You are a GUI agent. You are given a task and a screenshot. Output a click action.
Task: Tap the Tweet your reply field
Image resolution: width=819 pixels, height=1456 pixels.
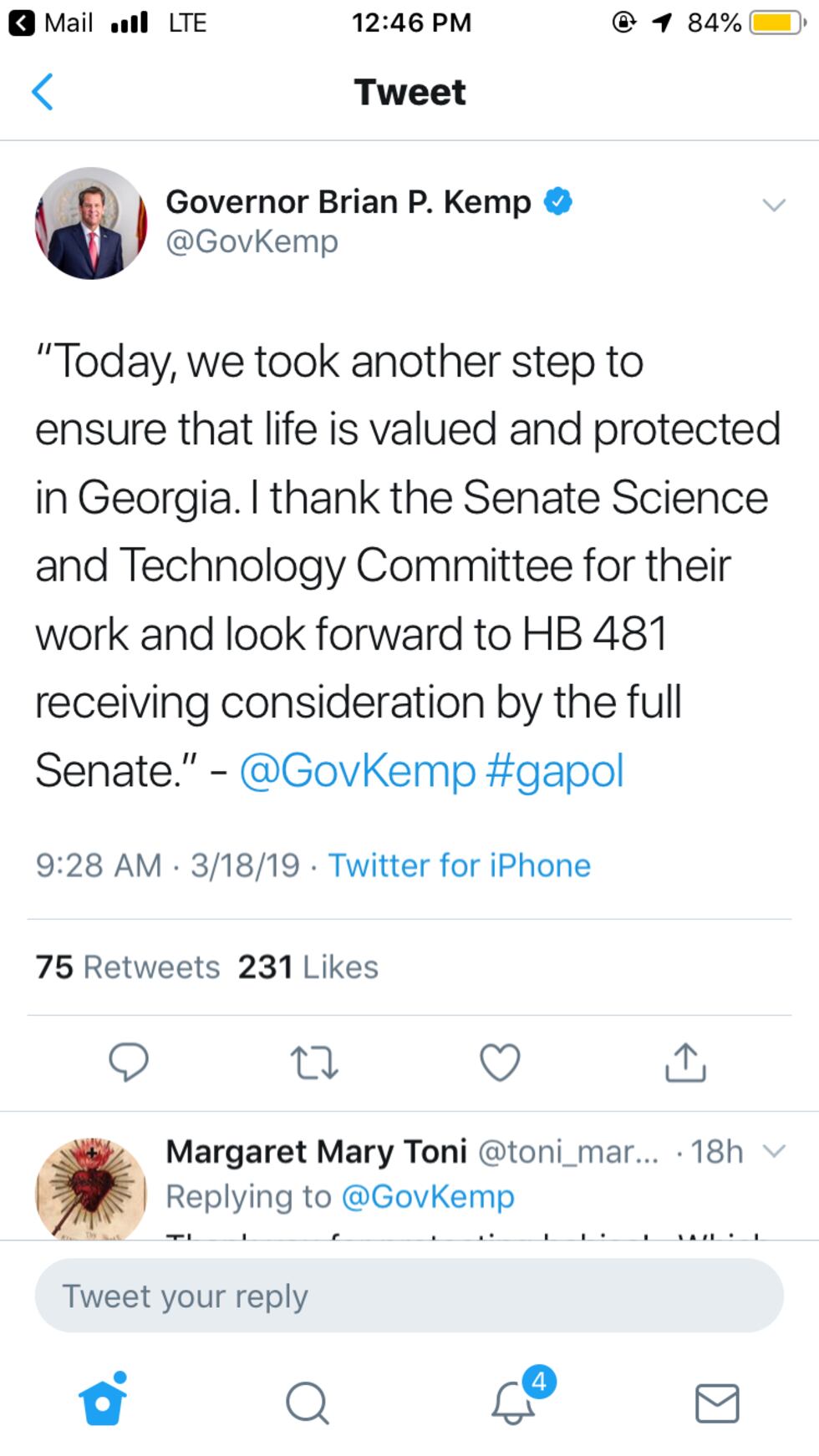point(409,1296)
